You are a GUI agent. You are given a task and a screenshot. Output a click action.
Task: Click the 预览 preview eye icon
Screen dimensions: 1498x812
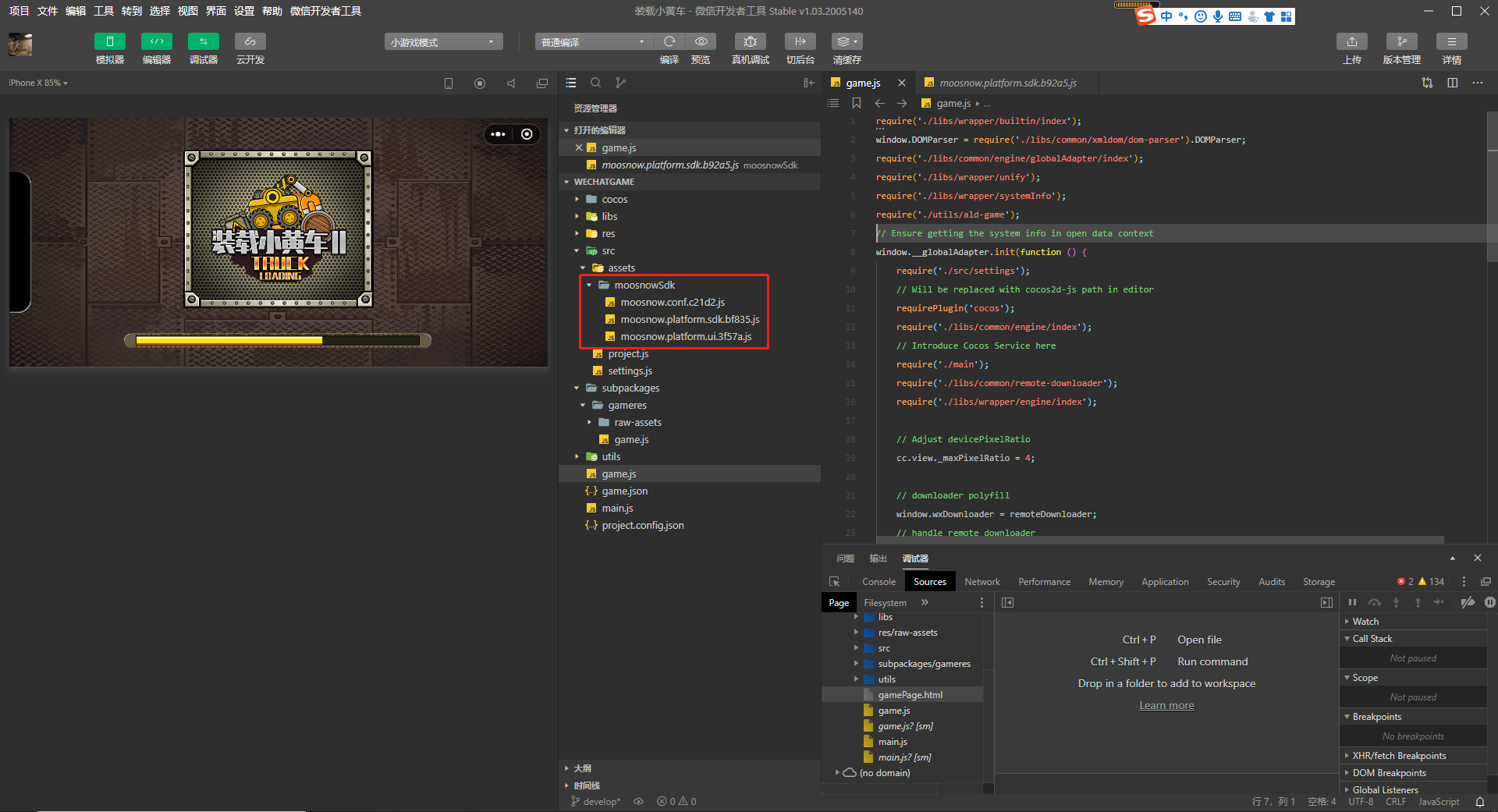point(701,41)
